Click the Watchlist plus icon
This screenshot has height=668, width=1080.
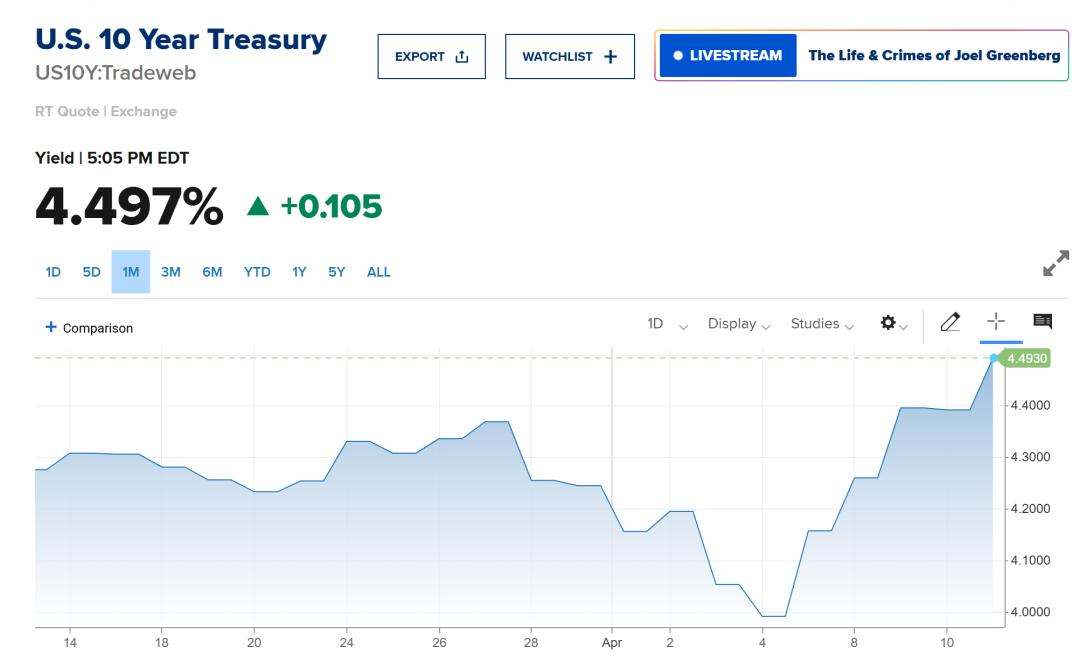click(611, 57)
